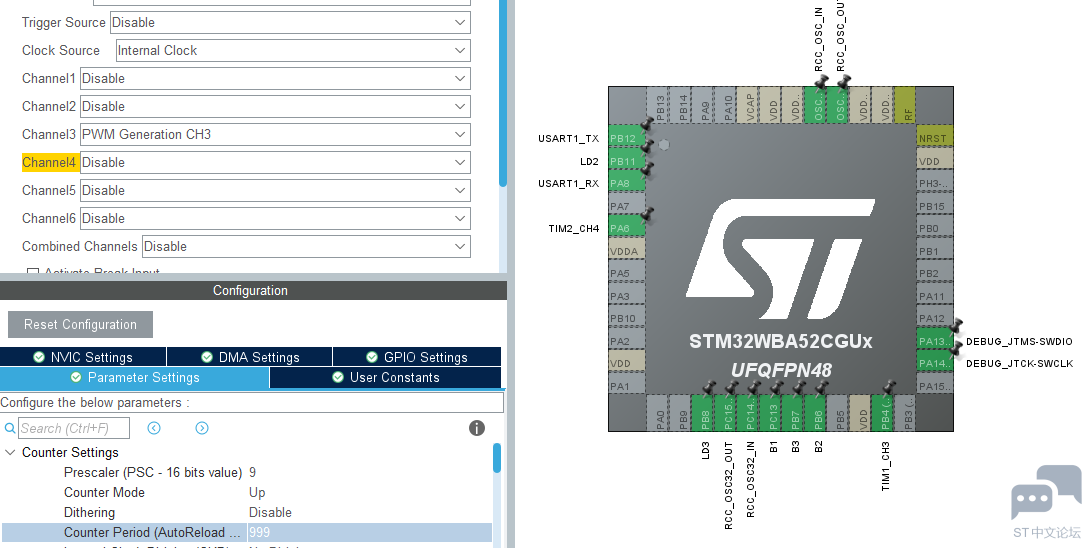This screenshot has height=548, width=1090.
Task: Click the Reset Configuration button
Action: click(x=80, y=324)
